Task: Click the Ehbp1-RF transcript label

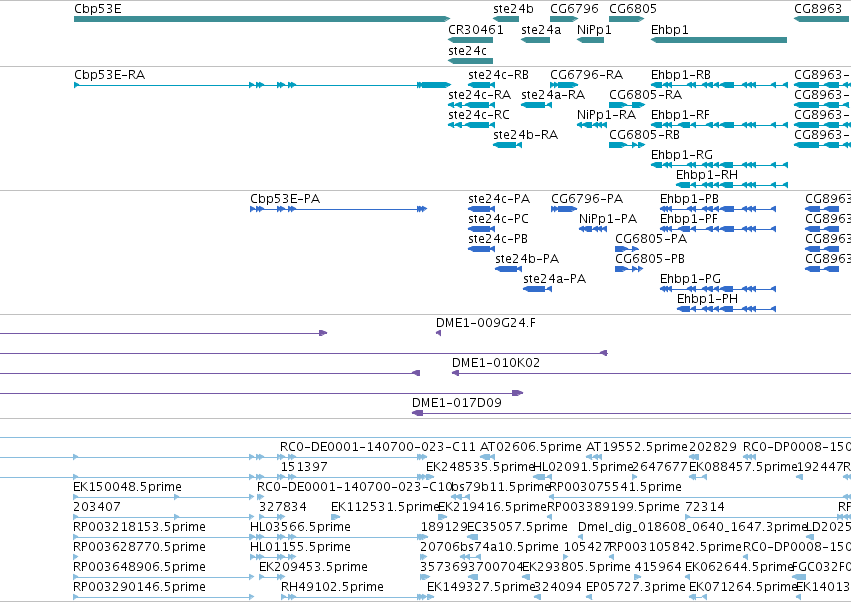Action: click(680, 115)
